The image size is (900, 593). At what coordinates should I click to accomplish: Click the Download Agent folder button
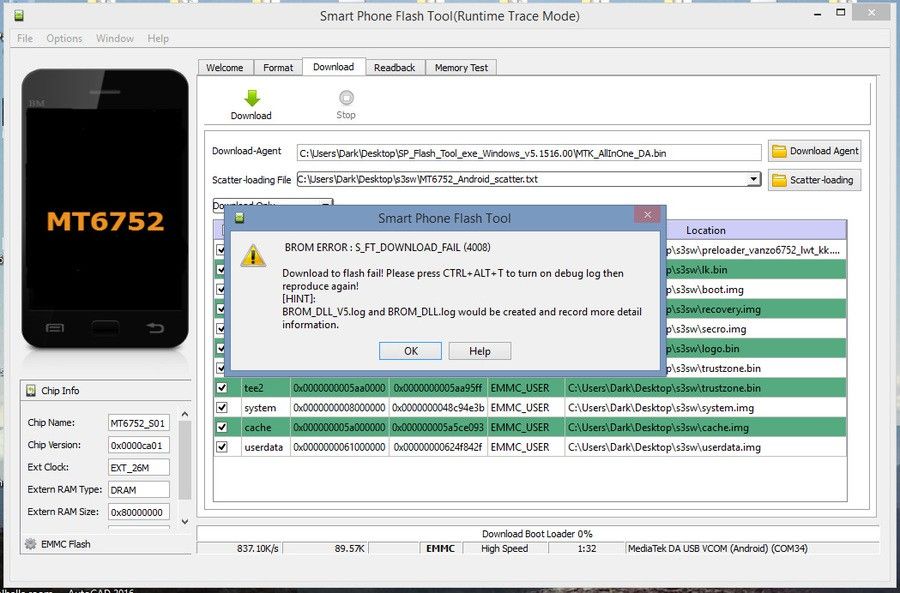pos(814,151)
